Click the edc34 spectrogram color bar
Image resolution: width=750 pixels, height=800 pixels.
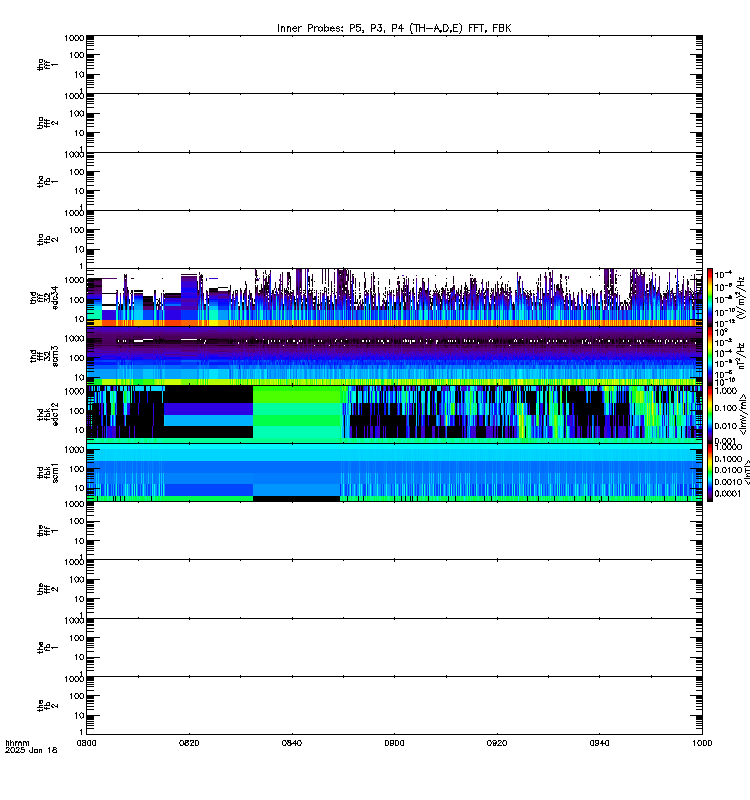(x=710, y=297)
